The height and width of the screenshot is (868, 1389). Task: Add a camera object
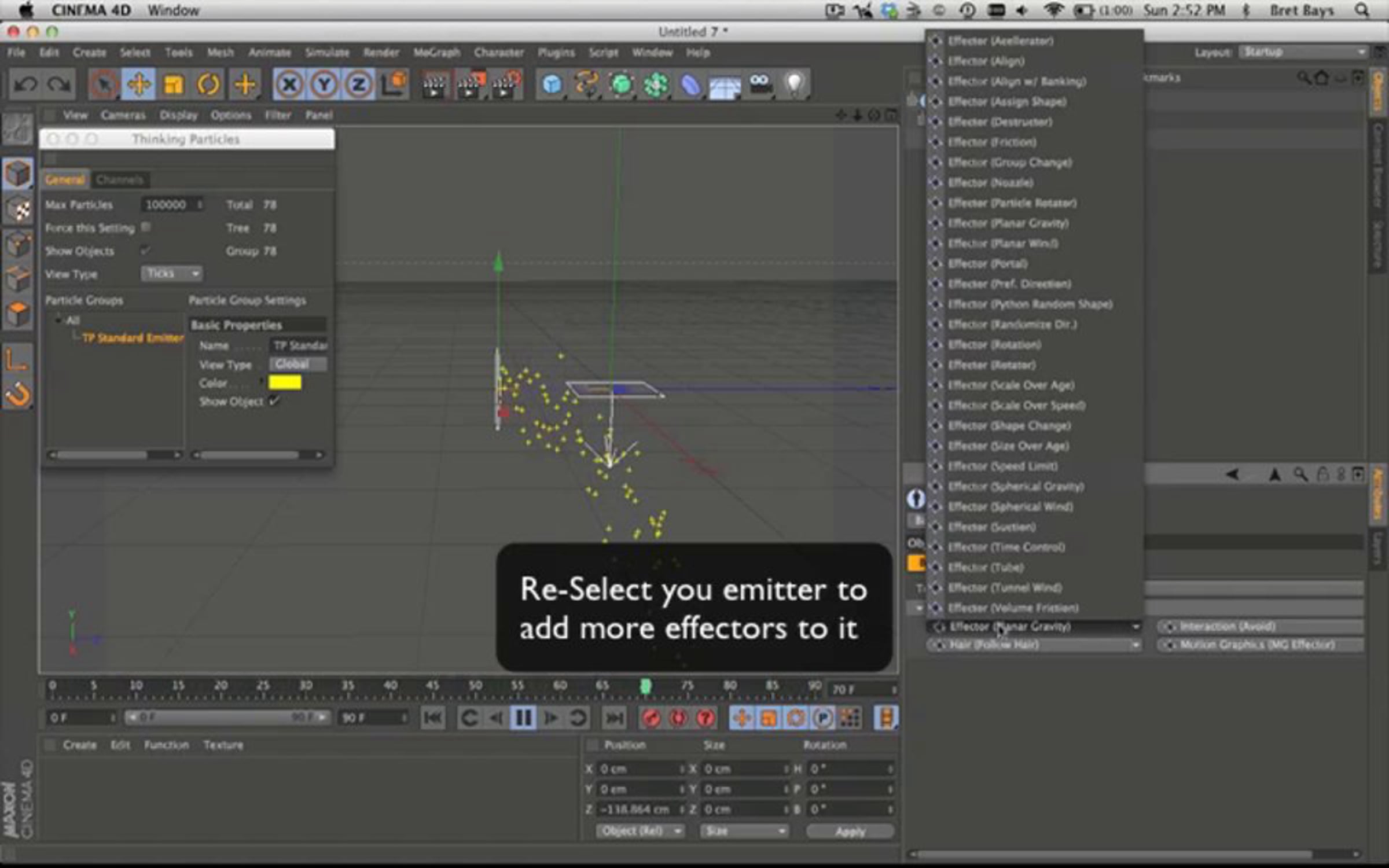(760, 84)
